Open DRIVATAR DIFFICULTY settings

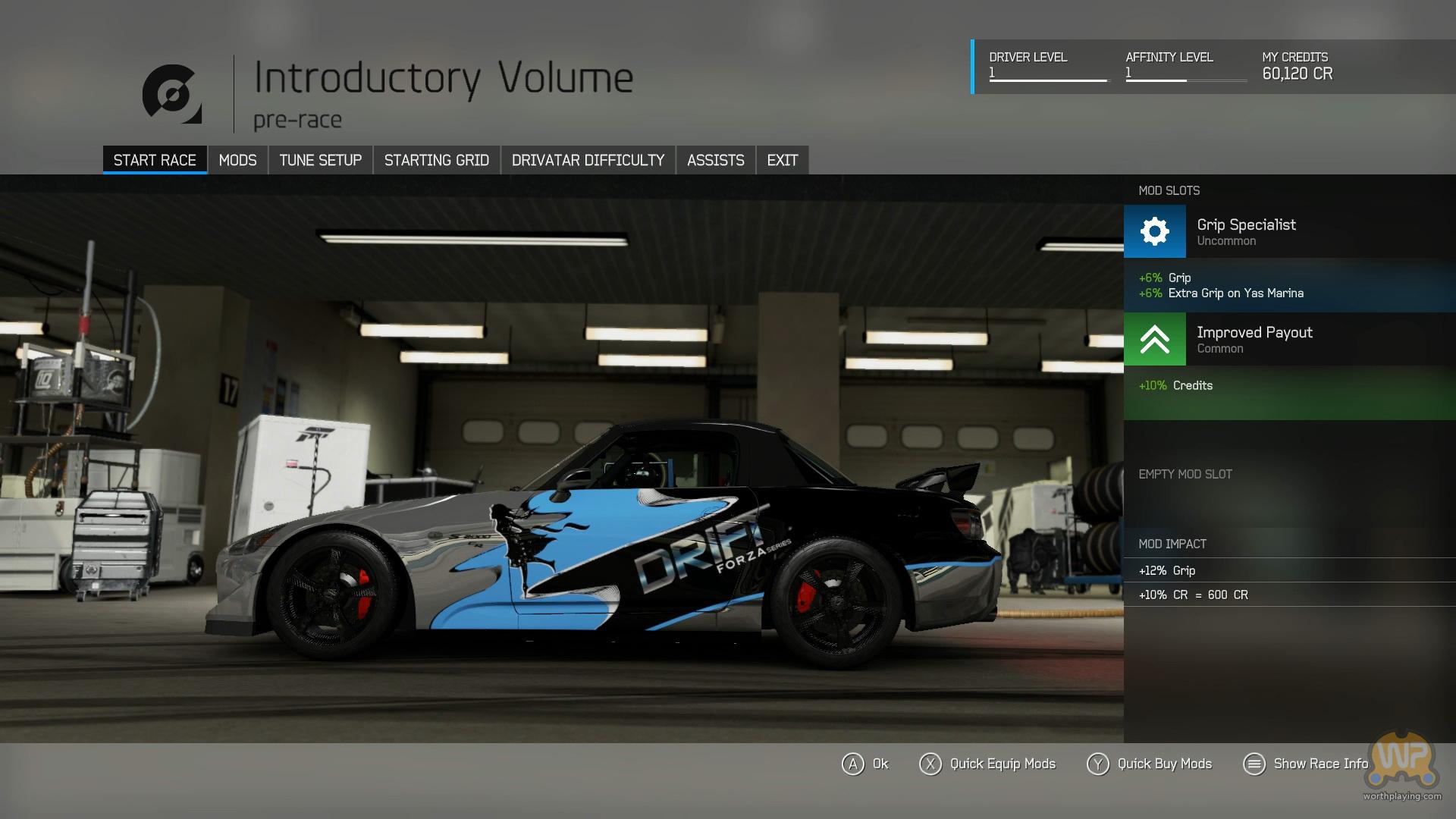point(588,160)
